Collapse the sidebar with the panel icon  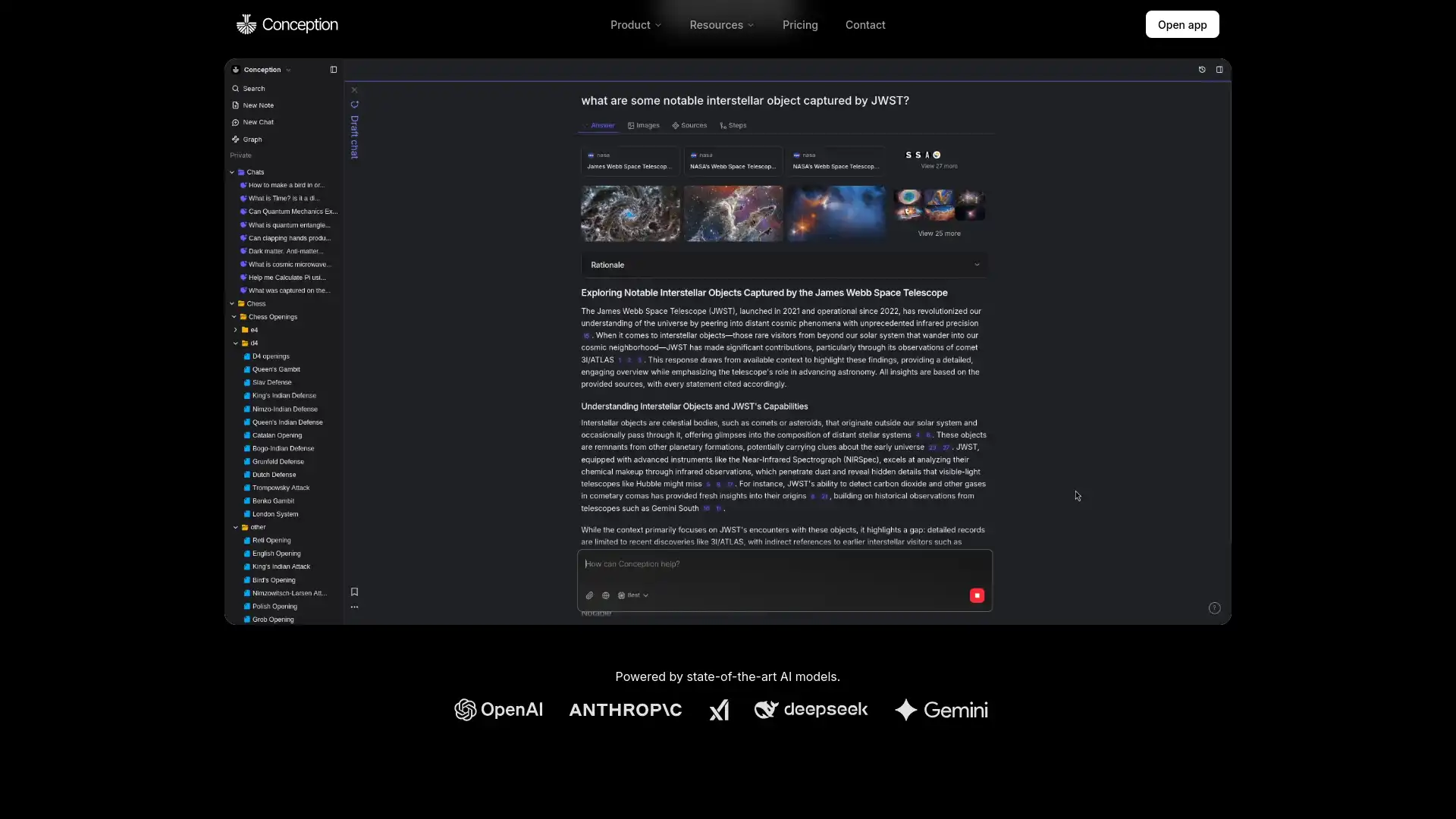click(x=334, y=70)
